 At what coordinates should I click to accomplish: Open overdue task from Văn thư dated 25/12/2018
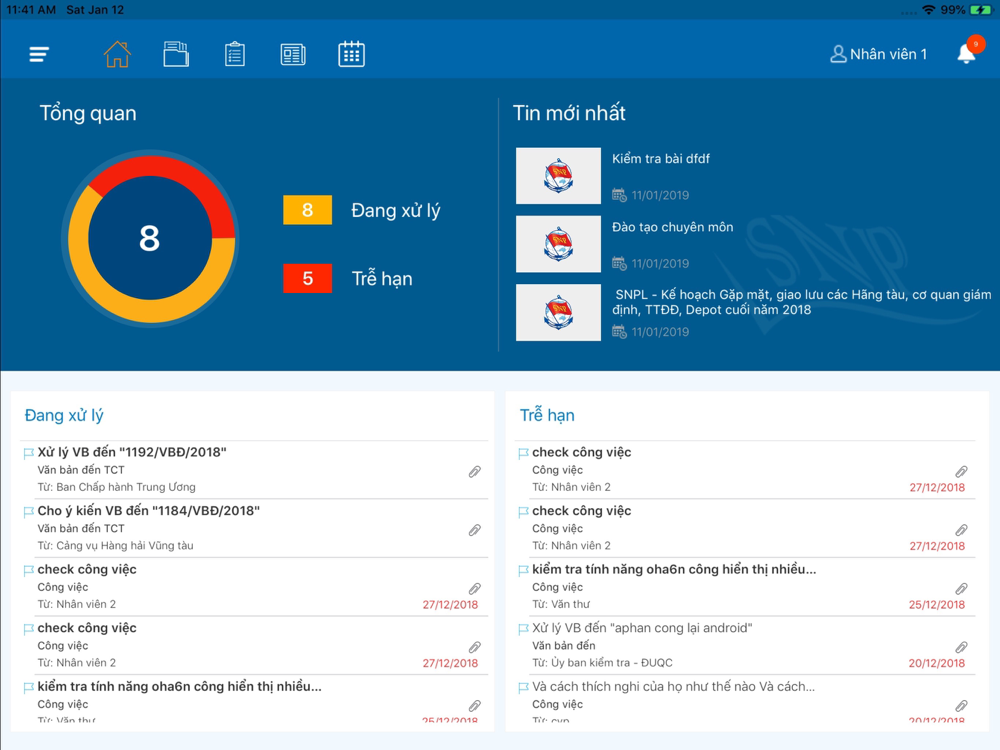pos(745,587)
